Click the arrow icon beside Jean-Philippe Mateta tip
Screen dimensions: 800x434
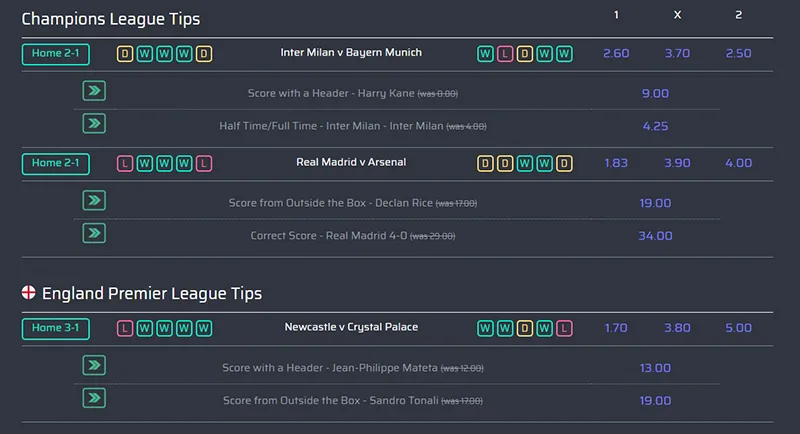94,366
